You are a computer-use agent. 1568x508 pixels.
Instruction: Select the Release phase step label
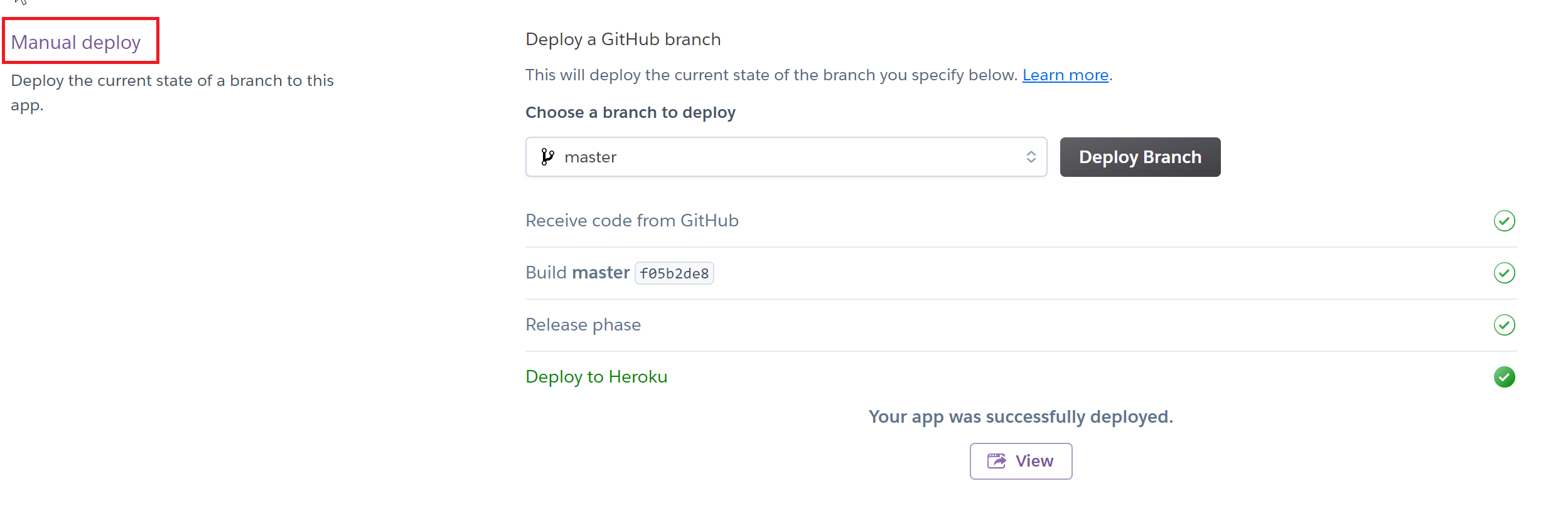point(583,325)
